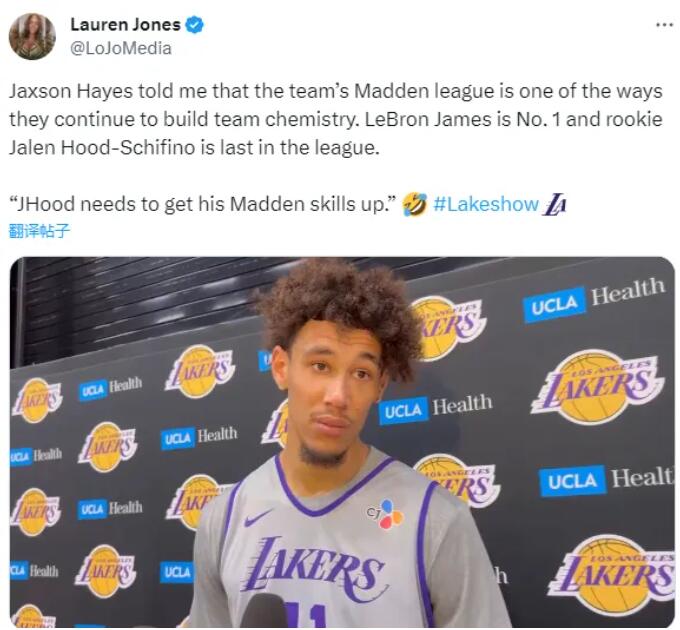This screenshot has height=630, width=680.
Task: Click the top-right UCLA Health banner logo
Action: pos(594,299)
